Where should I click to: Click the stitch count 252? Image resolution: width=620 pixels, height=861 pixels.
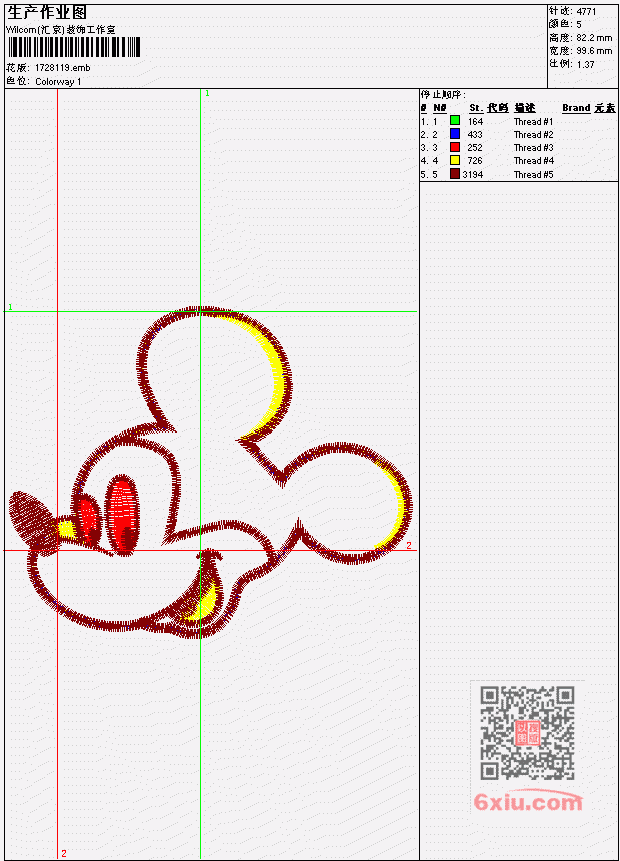(475, 148)
